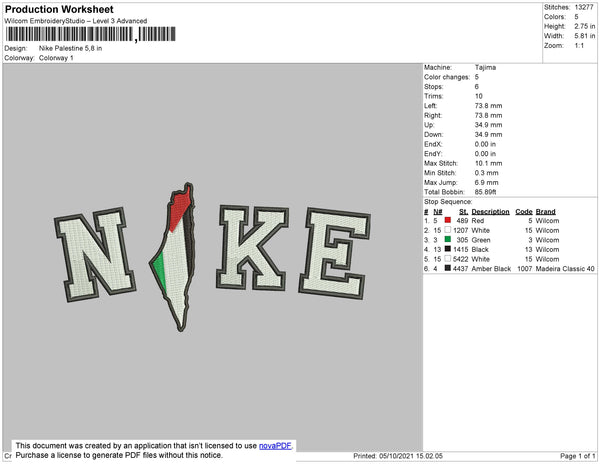Screen dimensions: 600x464
Task: Click the Black thread swatch in row 4
Action: pos(448,249)
